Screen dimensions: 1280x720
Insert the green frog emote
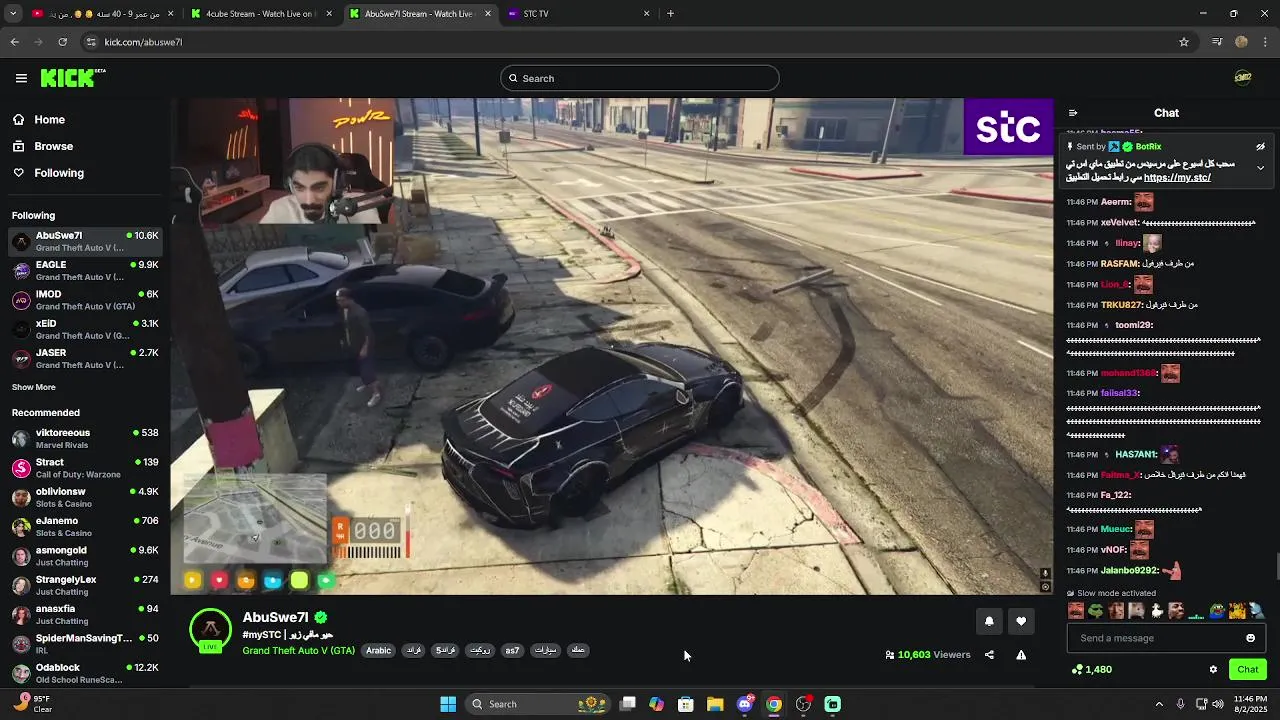tap(1096, 611)
